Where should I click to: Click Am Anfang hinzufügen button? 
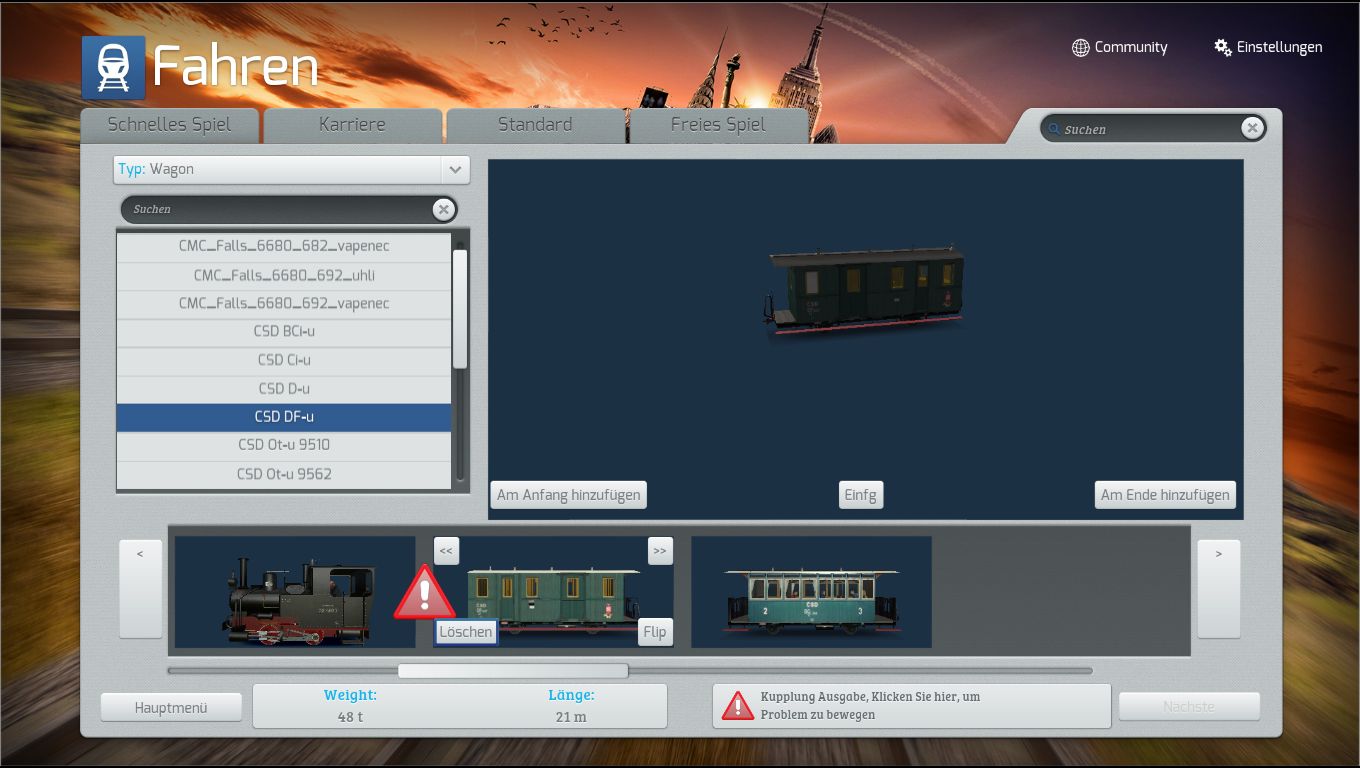click(x=569, y=495)
